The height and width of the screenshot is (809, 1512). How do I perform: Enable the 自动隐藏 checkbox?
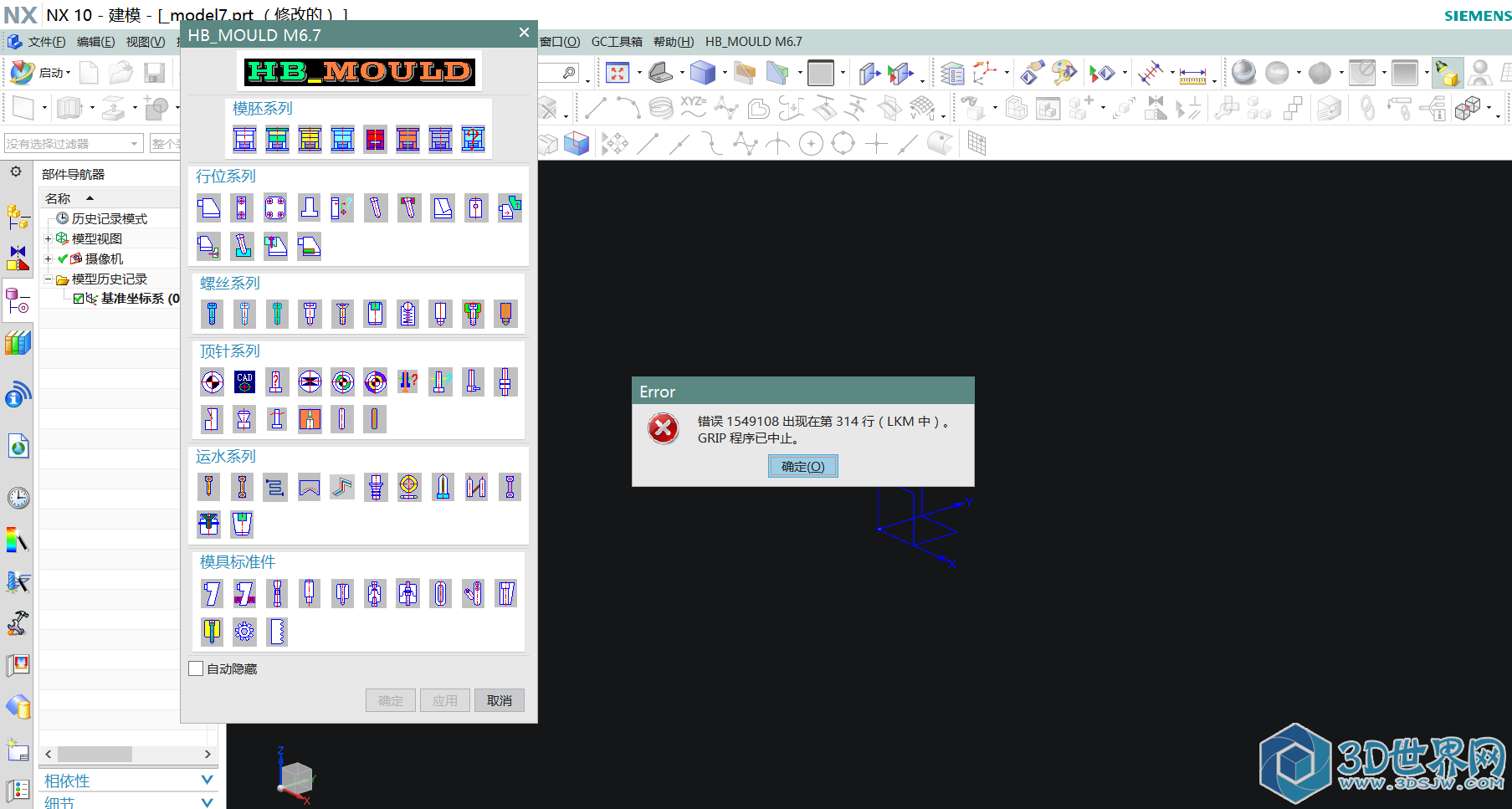[196, 668]
